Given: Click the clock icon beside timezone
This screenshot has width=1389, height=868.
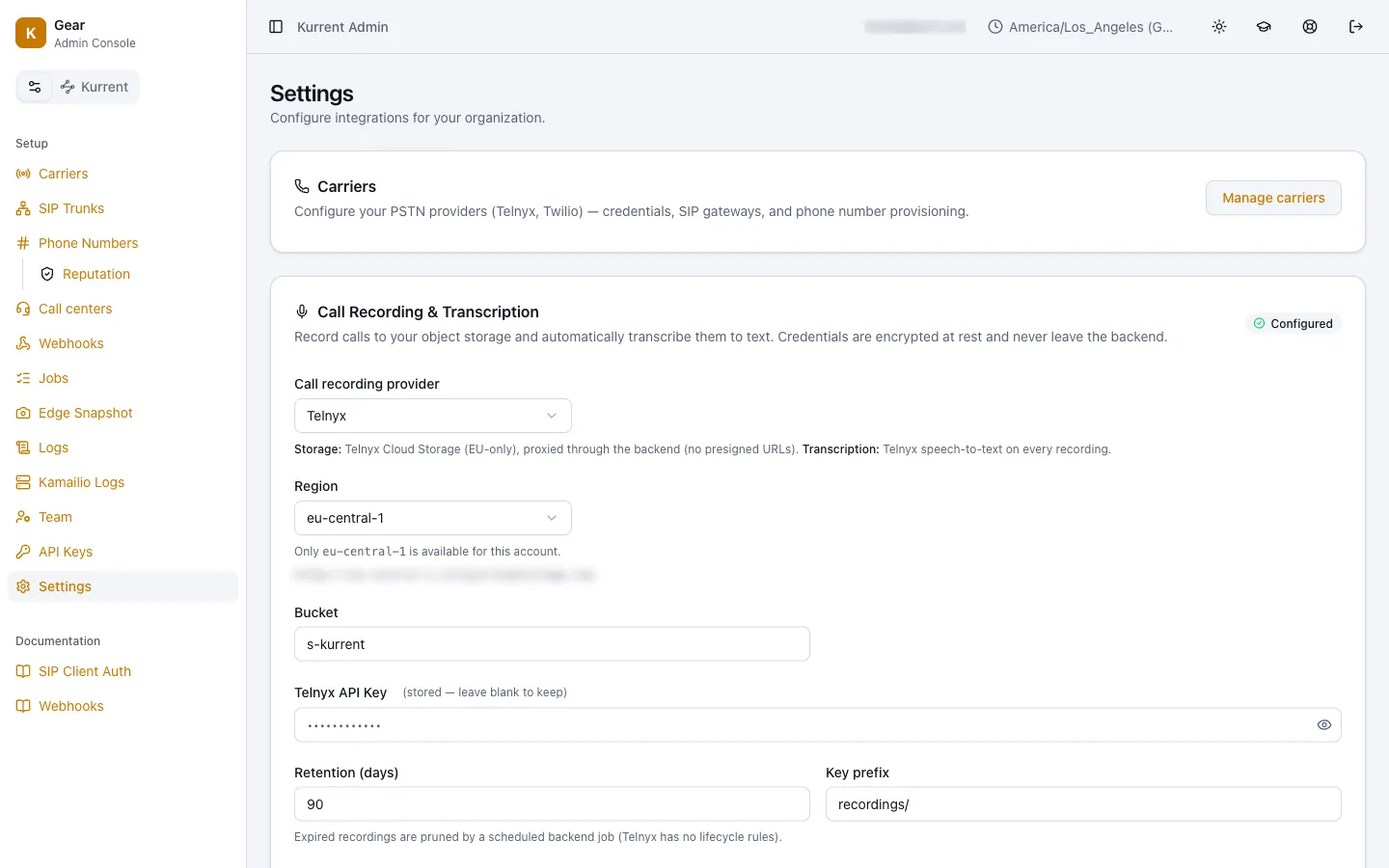Looking at the screenshot, I should pos(995,27).
